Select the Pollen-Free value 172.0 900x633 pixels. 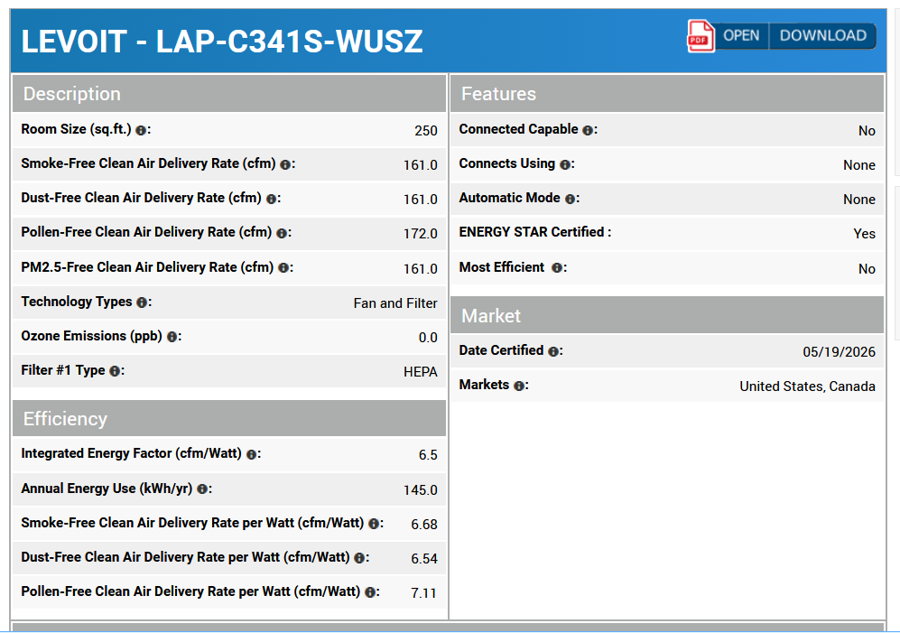[420, 234]
